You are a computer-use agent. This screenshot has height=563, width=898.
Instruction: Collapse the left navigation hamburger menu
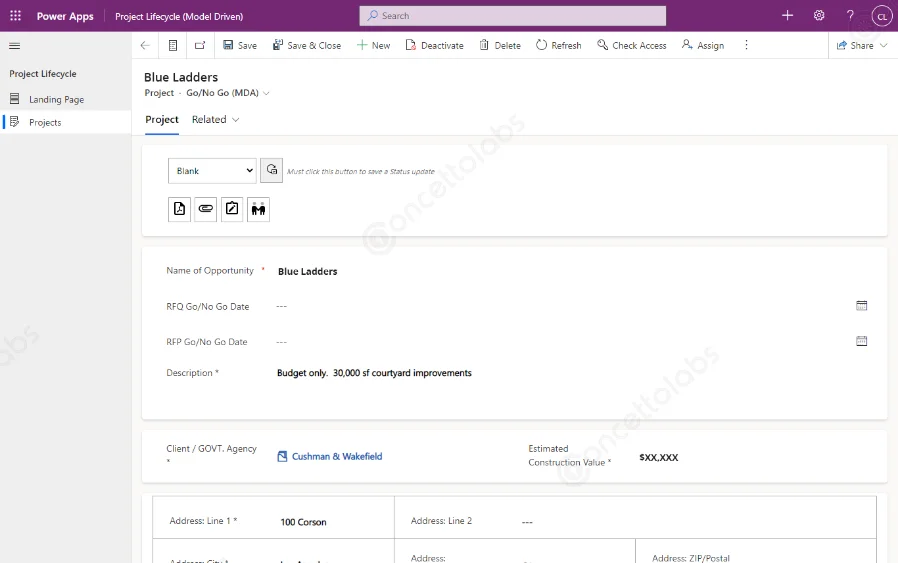pyautogui.click(x=15, y=46)
